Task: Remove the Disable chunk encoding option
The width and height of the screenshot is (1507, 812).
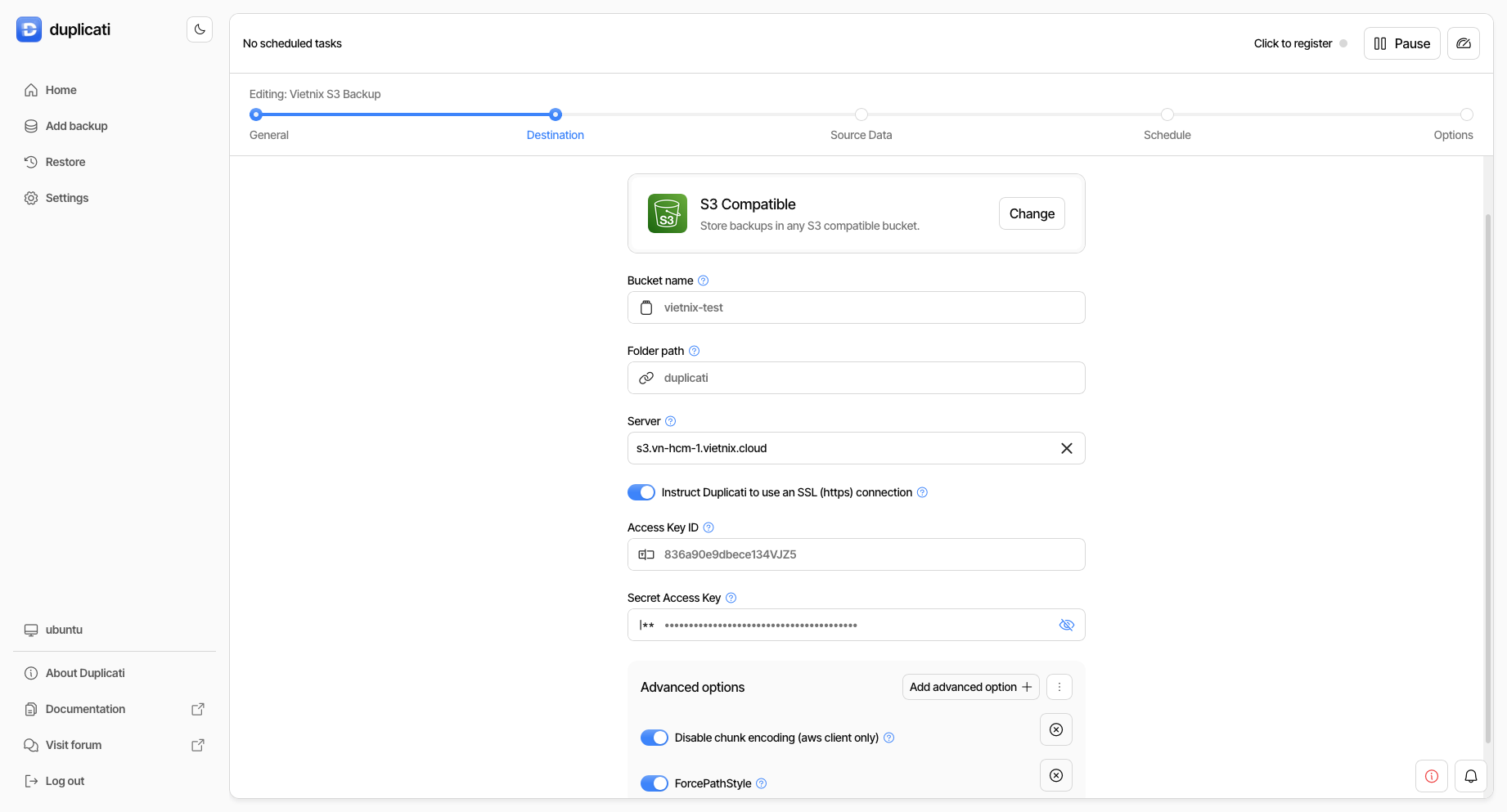Action: pyautogui.click(x=1055, y=729)
